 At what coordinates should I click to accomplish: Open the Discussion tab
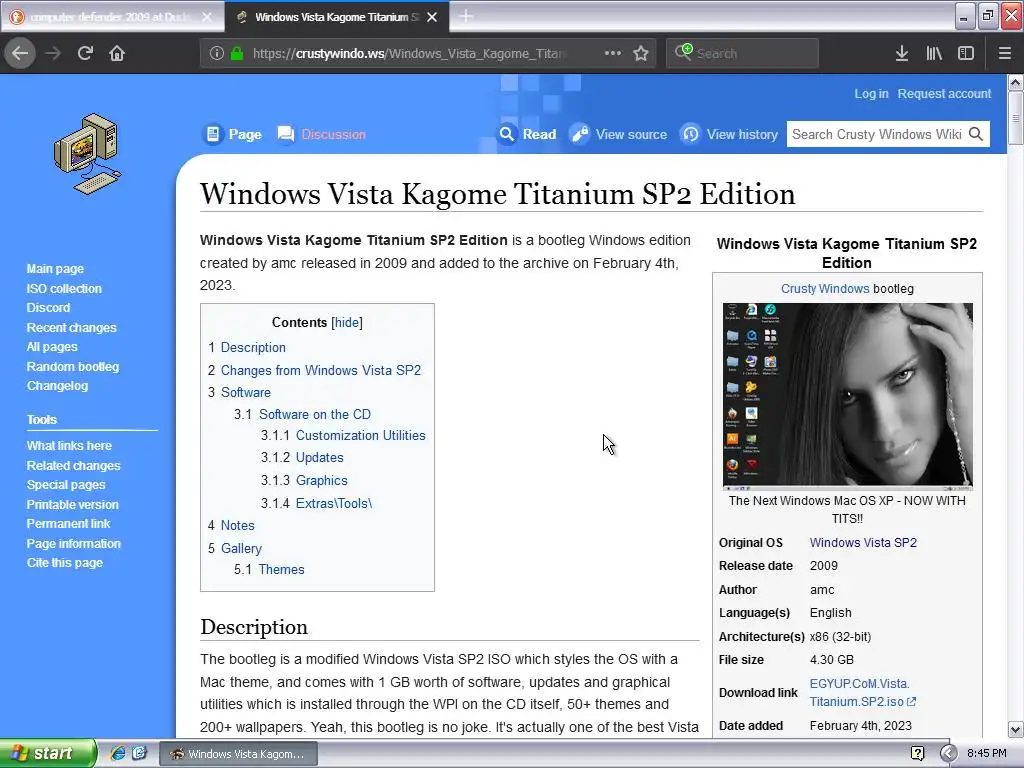(333, 135)
